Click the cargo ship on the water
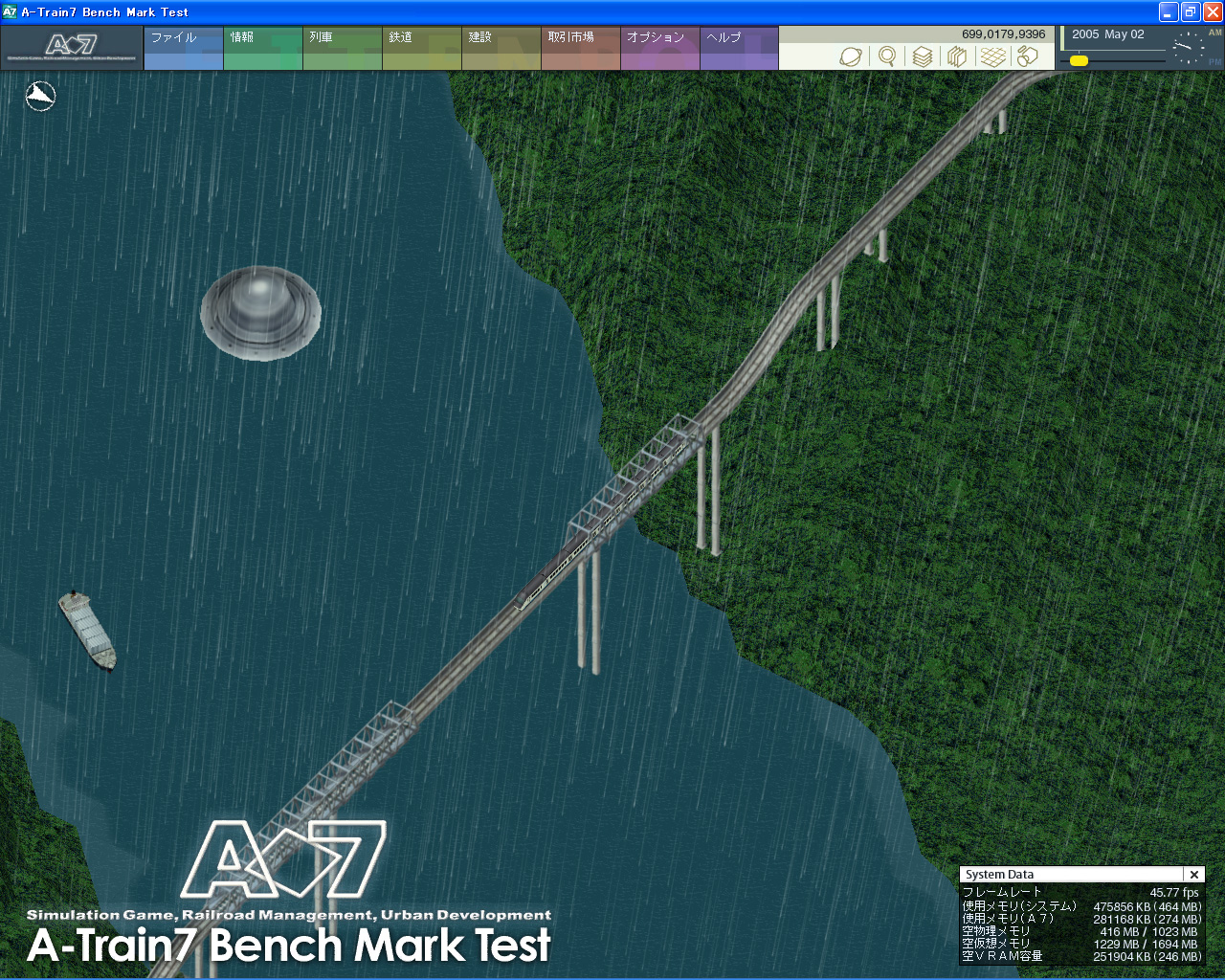 click(87, 629)
